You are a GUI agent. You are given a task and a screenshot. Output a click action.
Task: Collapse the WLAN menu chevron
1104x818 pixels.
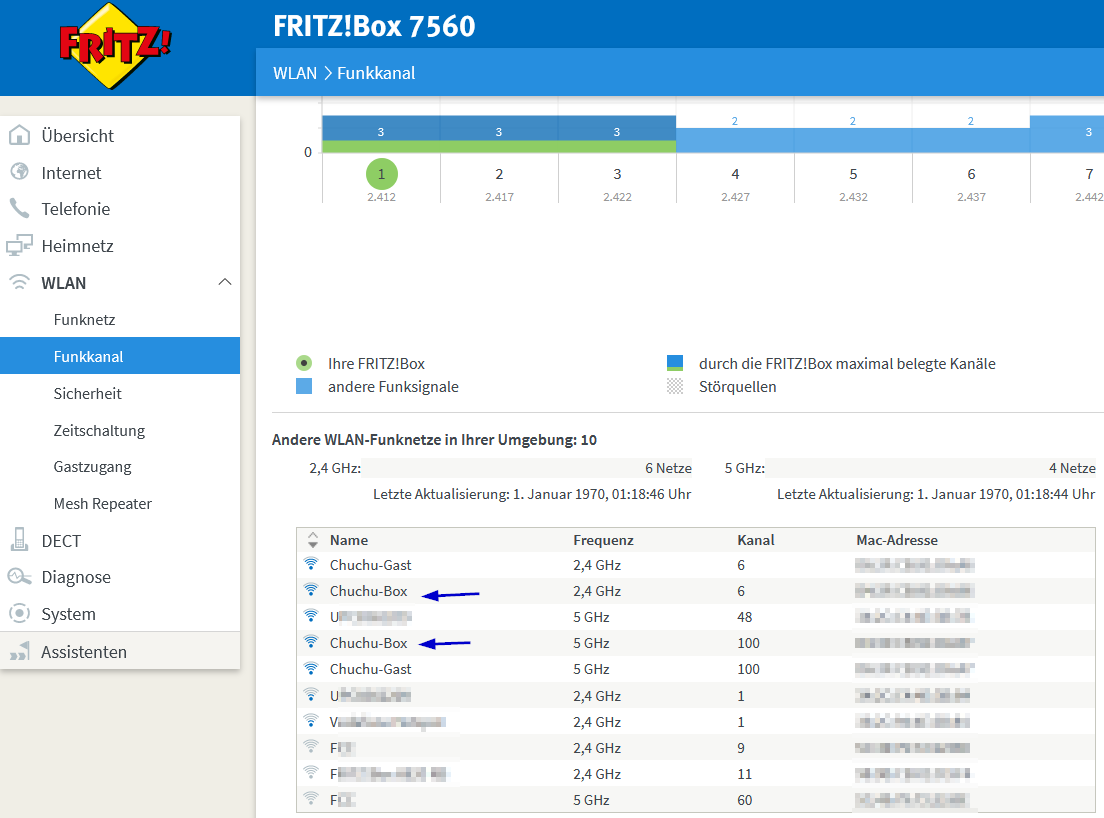(225, 282)
